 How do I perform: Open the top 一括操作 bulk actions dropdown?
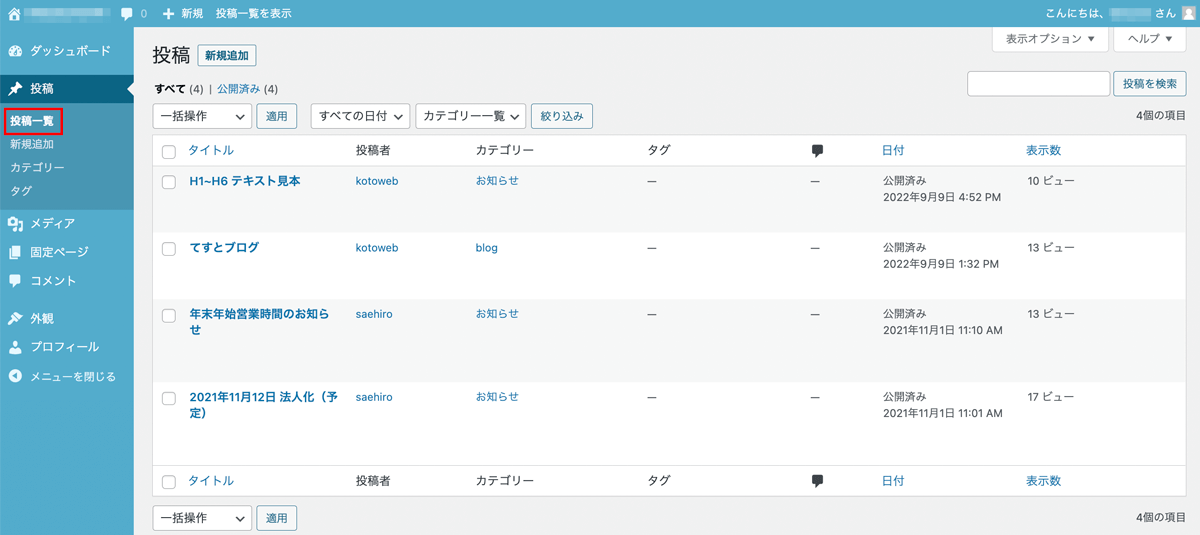(202, 117)
